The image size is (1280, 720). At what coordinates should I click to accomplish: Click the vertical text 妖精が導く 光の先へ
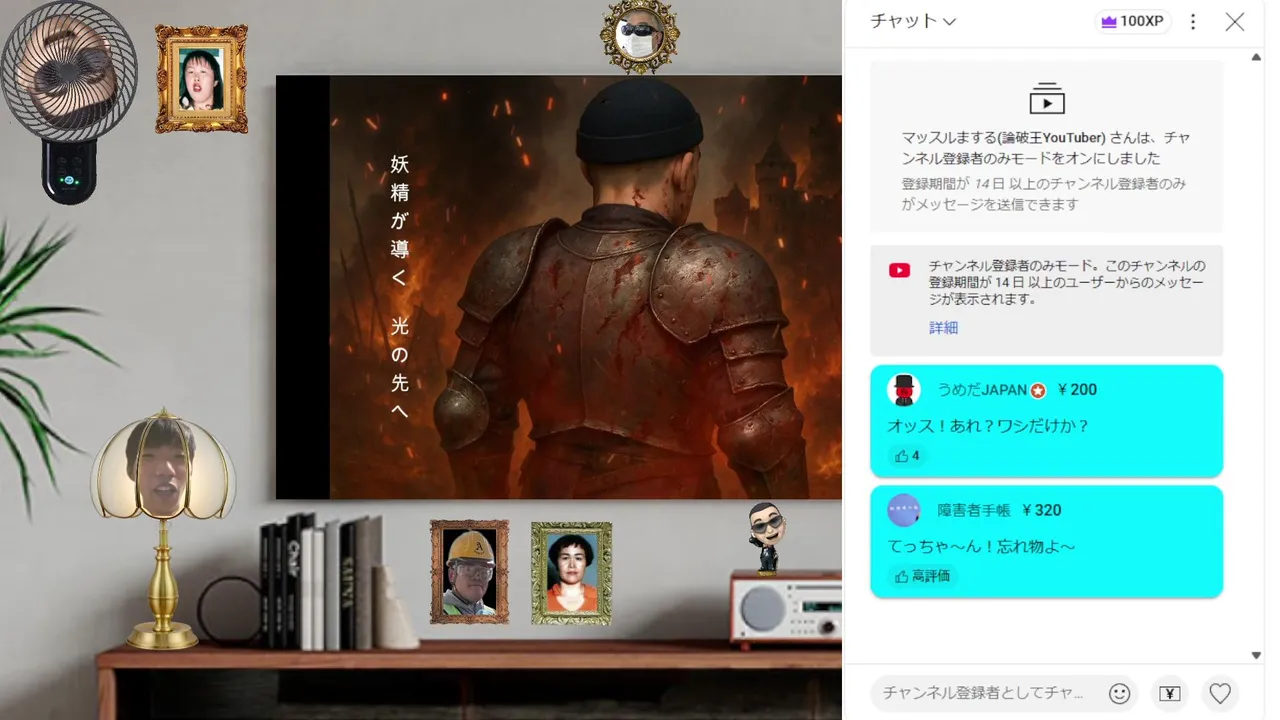click(399, 286)
